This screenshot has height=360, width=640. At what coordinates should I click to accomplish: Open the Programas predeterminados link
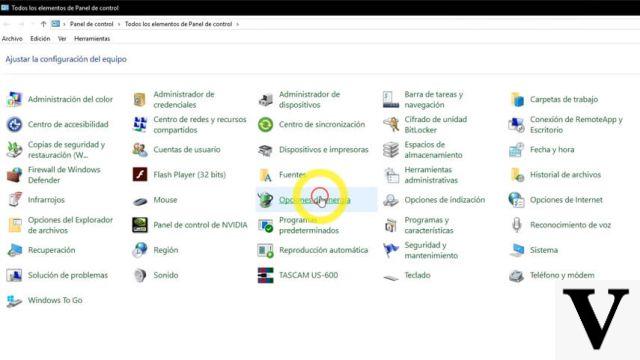[x=309, y=225]
